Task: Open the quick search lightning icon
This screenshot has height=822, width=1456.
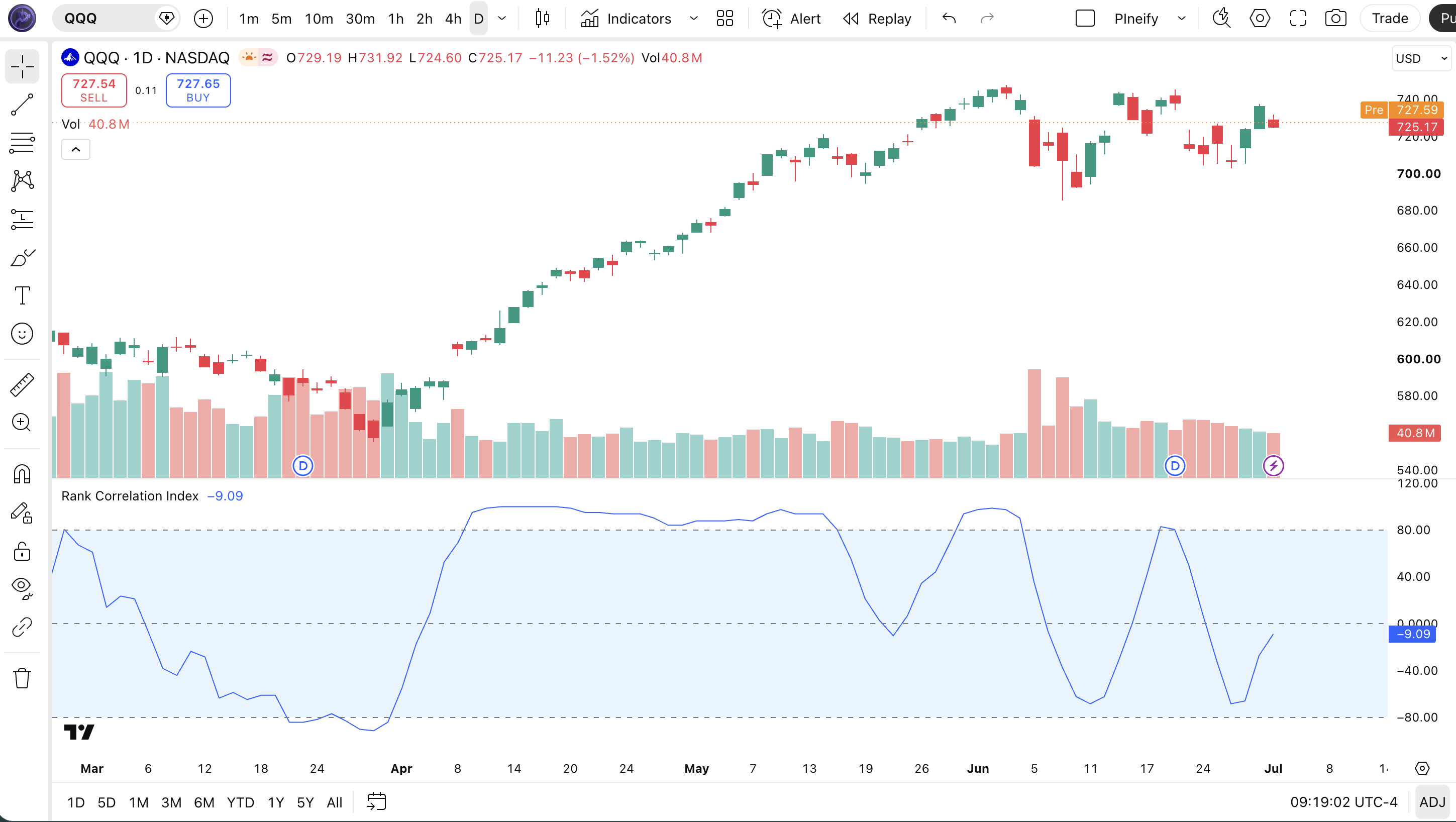Action: click(1221, 18)
